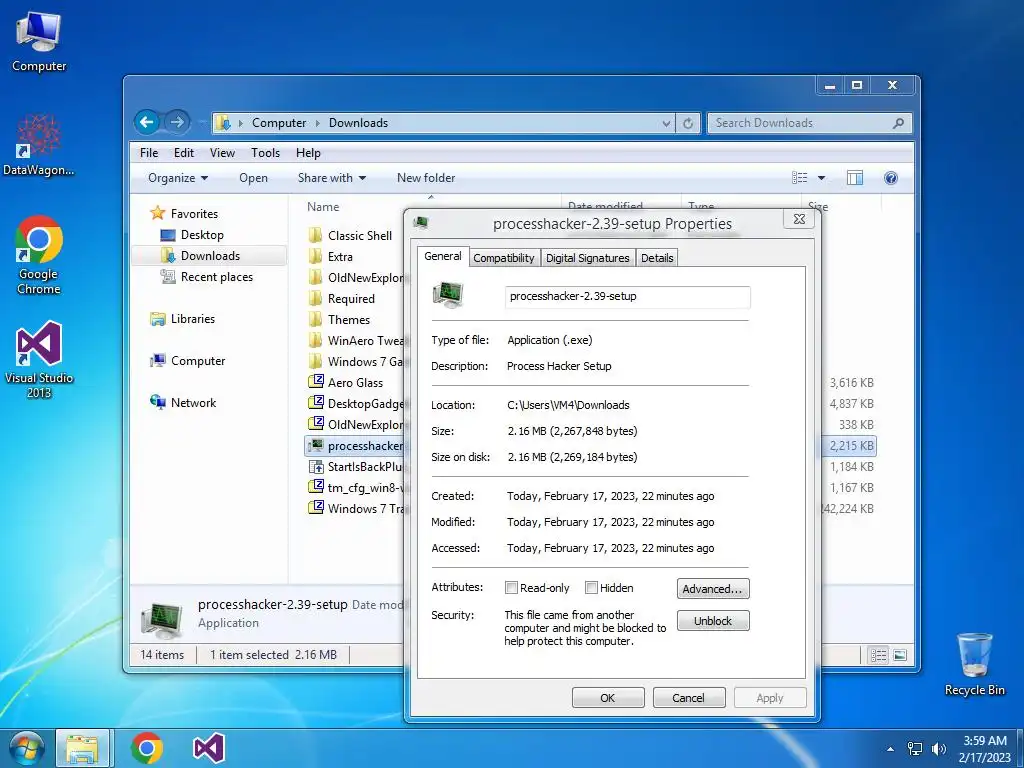Click the volume speaker tray icon
Image resolution: width=1024 pixels, height=768 pixels.
(938, 749)
